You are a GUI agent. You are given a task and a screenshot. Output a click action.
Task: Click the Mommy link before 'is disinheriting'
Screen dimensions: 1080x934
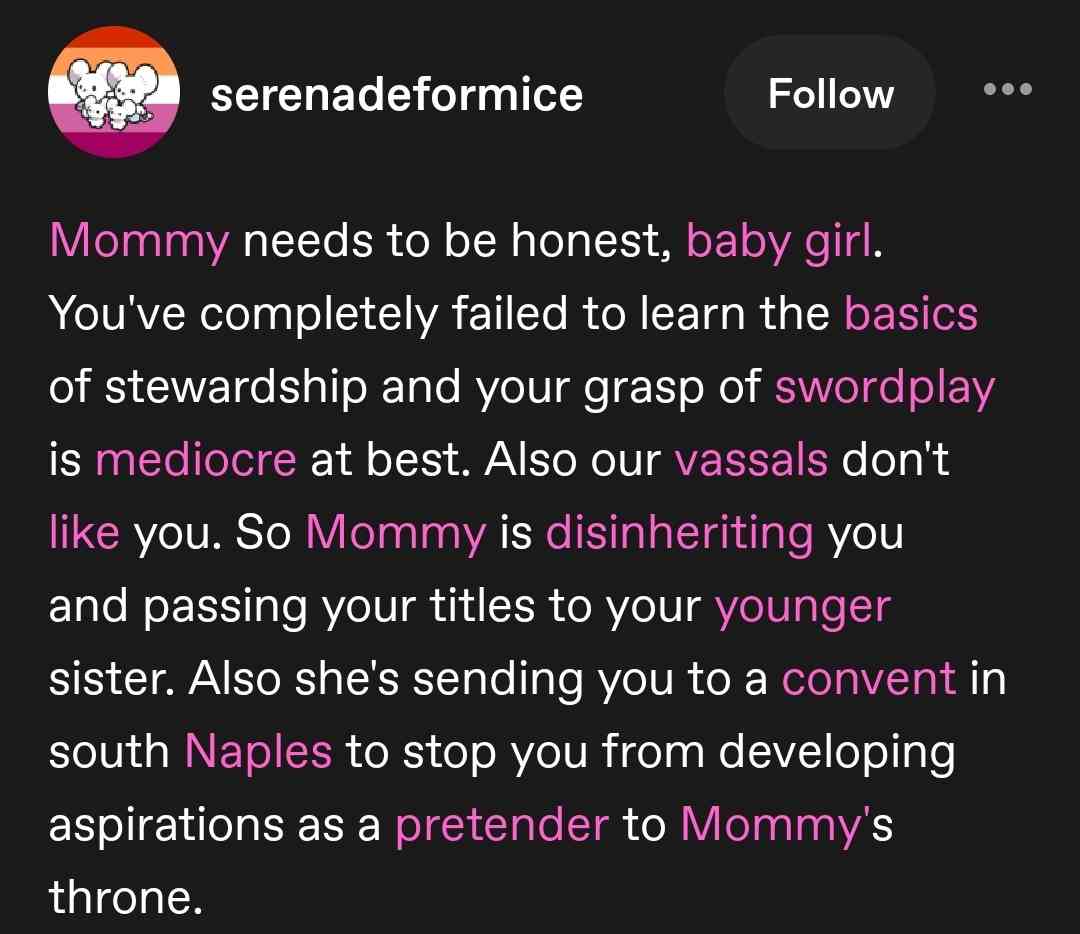click(395, 533)
